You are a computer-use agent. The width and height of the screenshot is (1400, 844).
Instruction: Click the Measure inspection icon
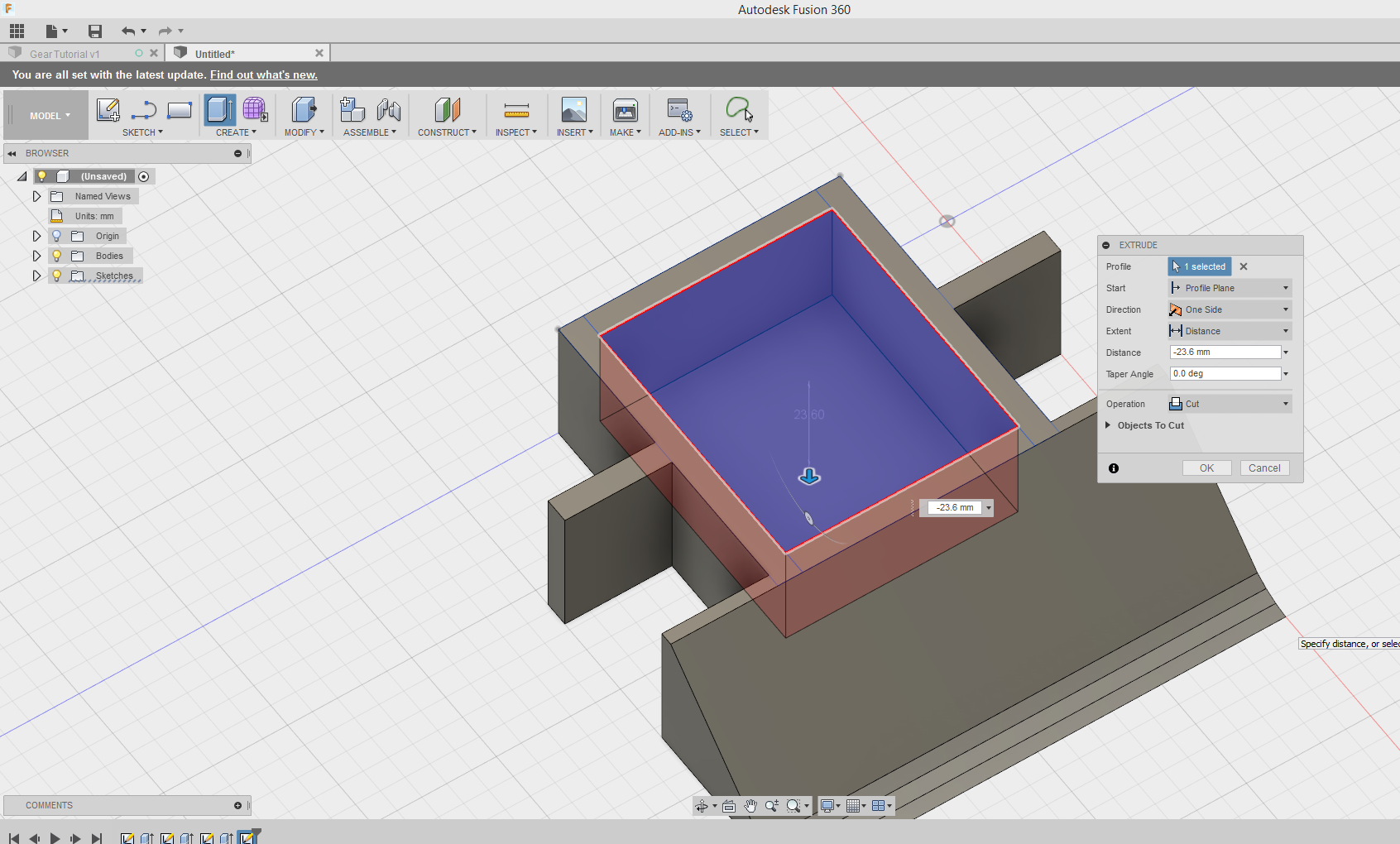point(516,110)
